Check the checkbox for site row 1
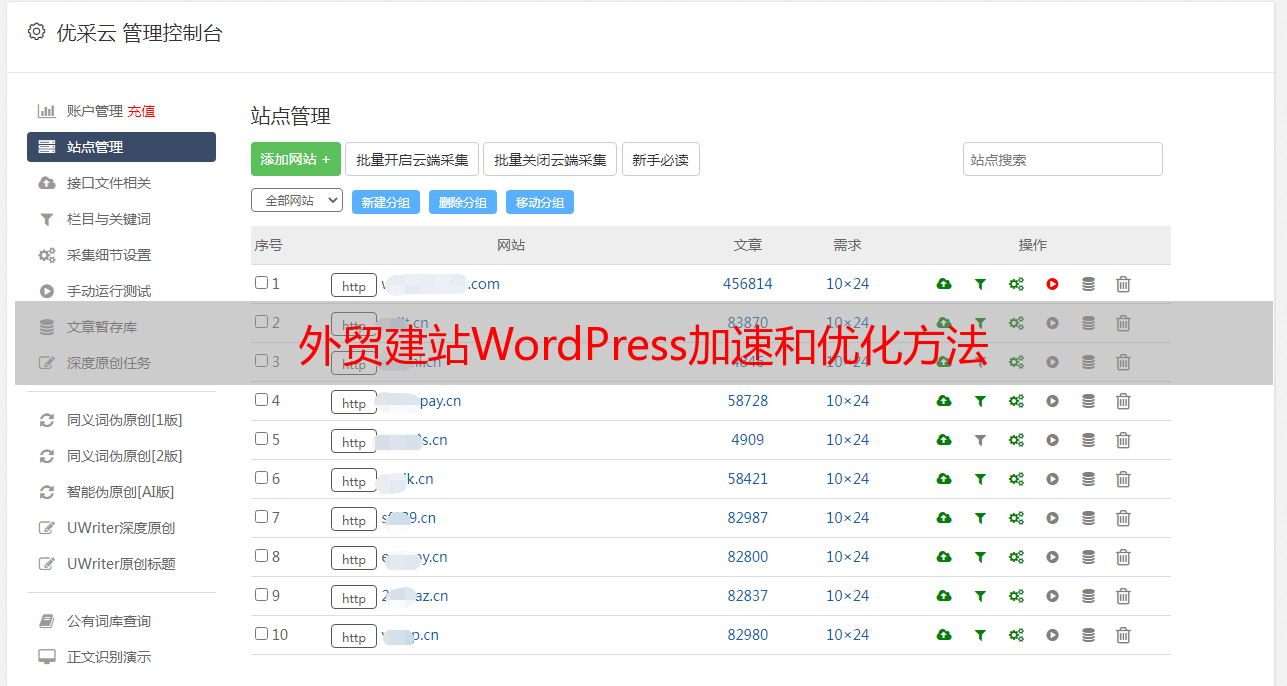 coord(261,283)
